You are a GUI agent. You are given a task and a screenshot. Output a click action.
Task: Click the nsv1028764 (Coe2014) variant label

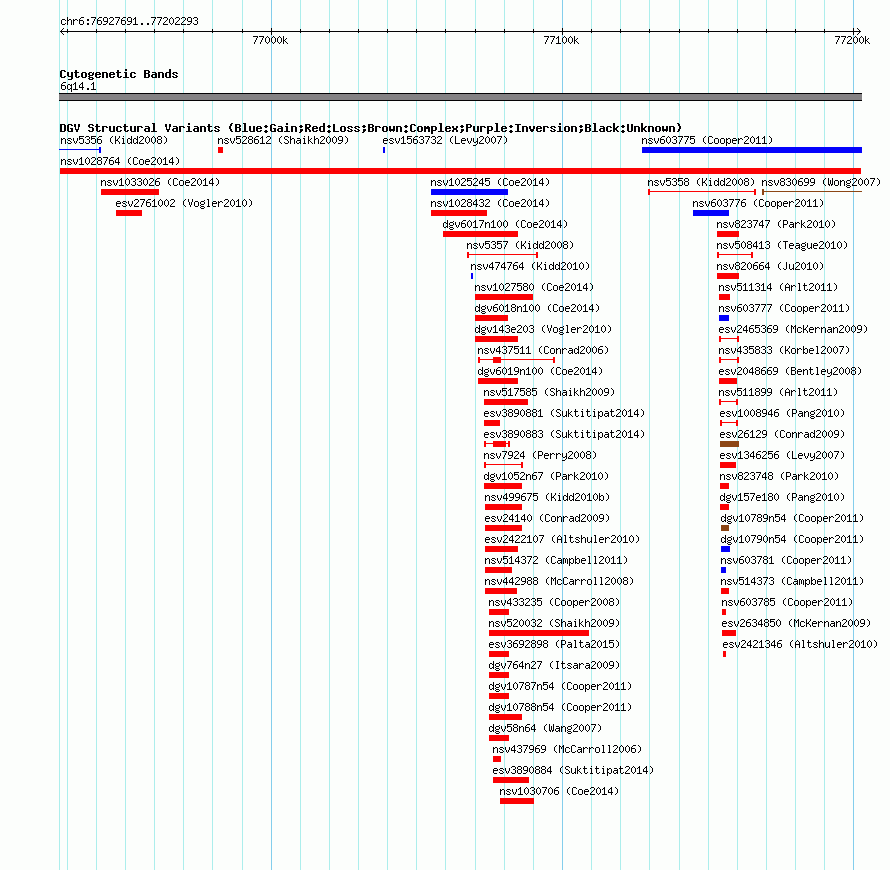(120, 161)
